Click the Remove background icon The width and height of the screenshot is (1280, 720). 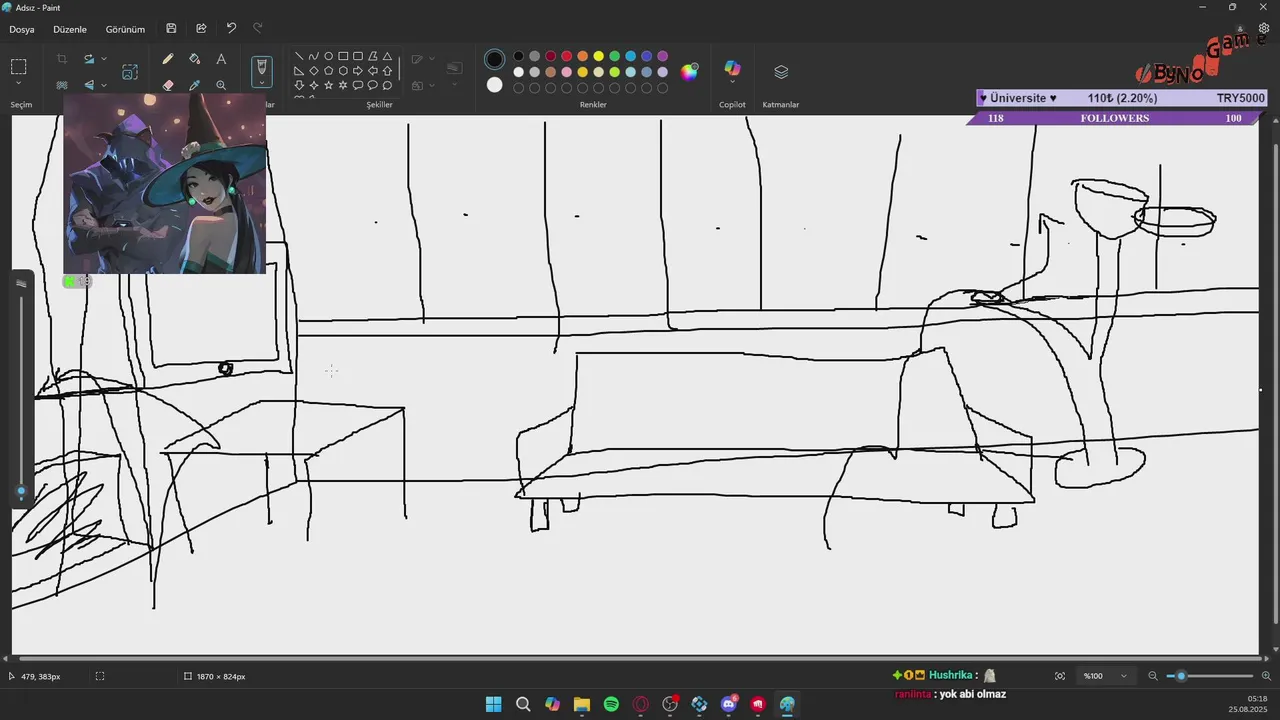[x=62, y=85]
